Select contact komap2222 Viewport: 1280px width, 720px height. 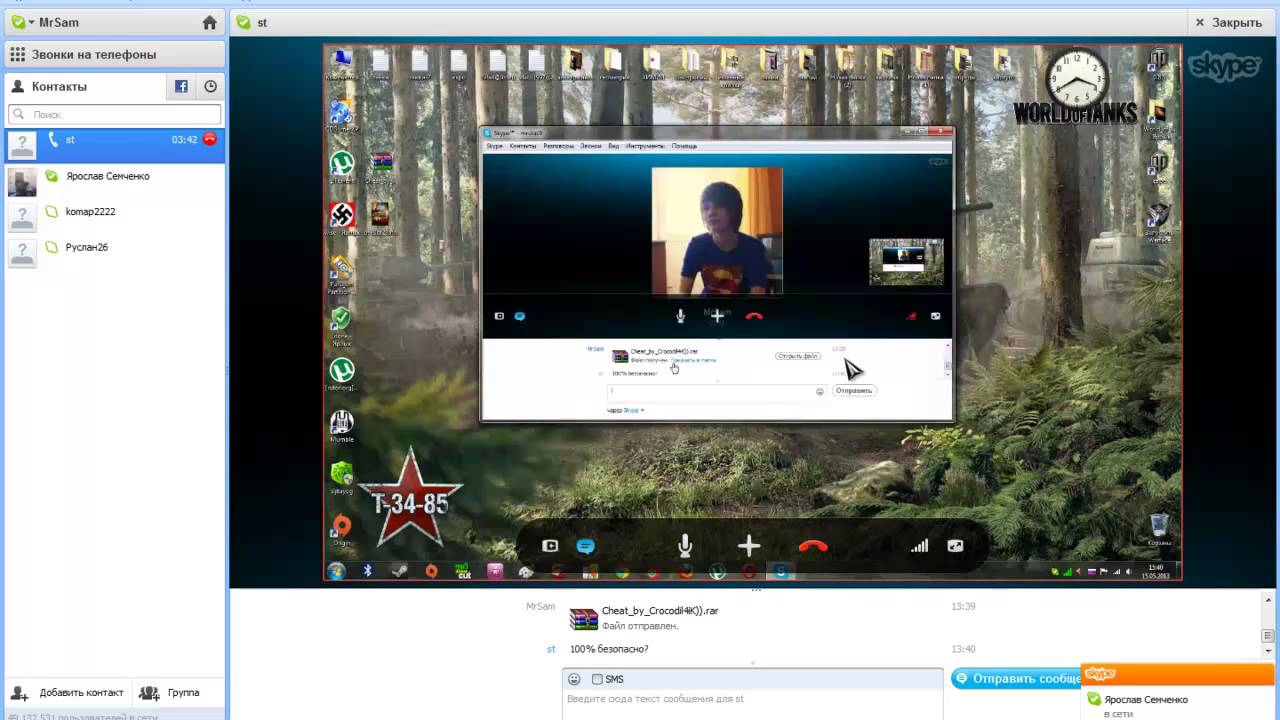114,215
